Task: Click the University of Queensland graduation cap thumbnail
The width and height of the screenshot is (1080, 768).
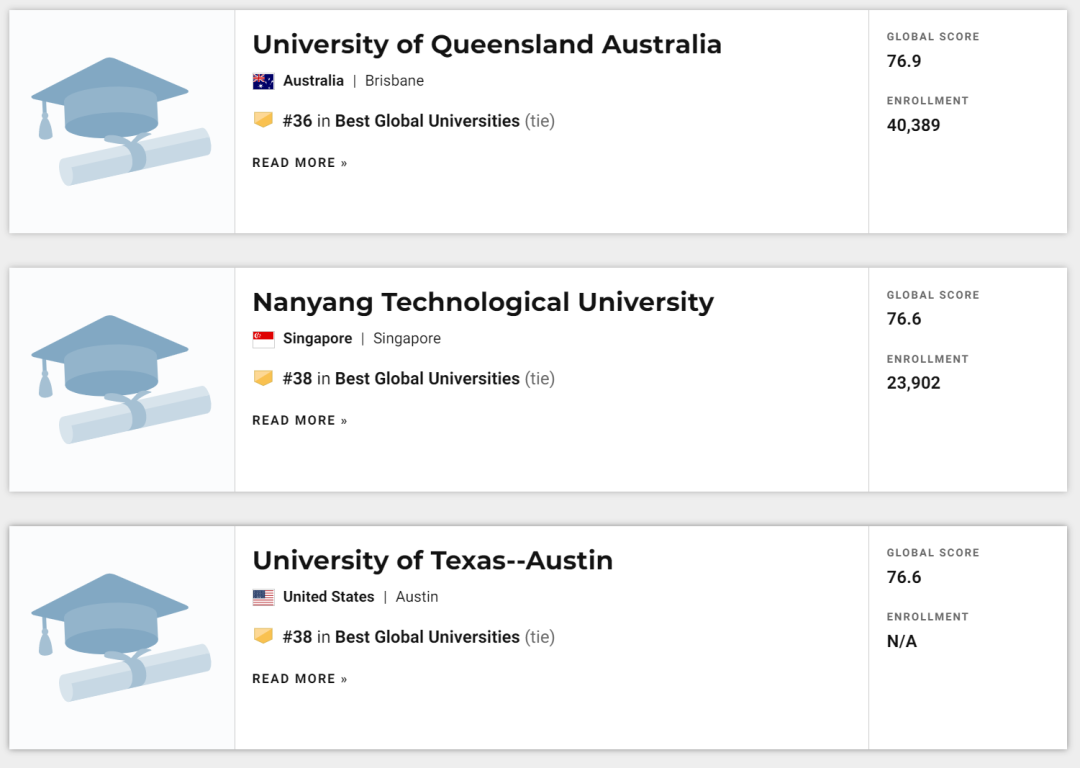Action: click(x=121, y=121)
